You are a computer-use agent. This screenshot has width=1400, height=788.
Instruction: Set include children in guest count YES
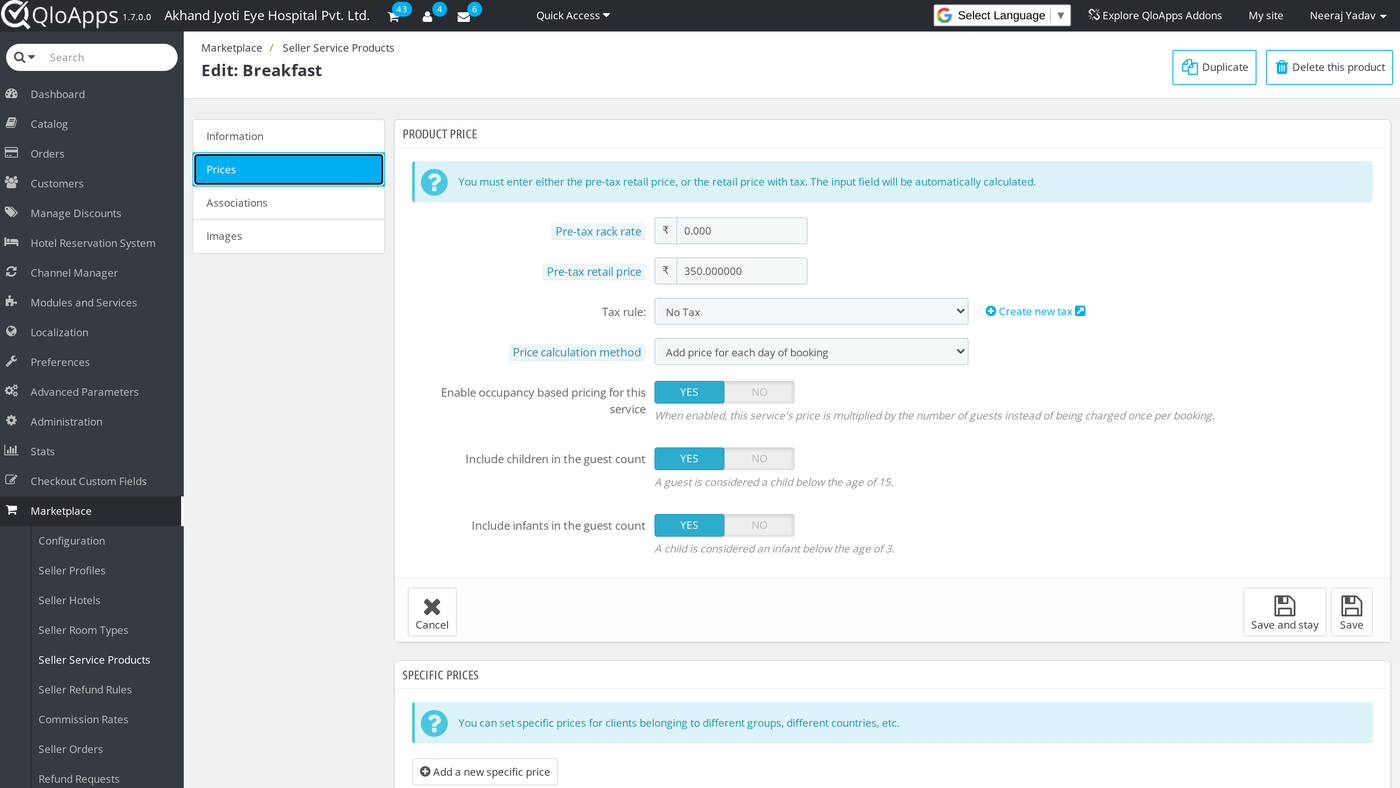pos(689,458)
